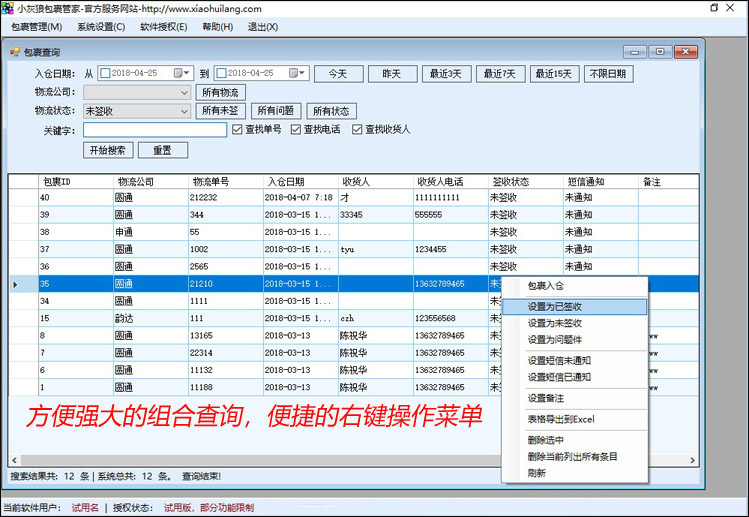Click 申通 cell in row 38
Viewport: 749px width, 517px height.
pyautogui.click(x=150, y=232)
